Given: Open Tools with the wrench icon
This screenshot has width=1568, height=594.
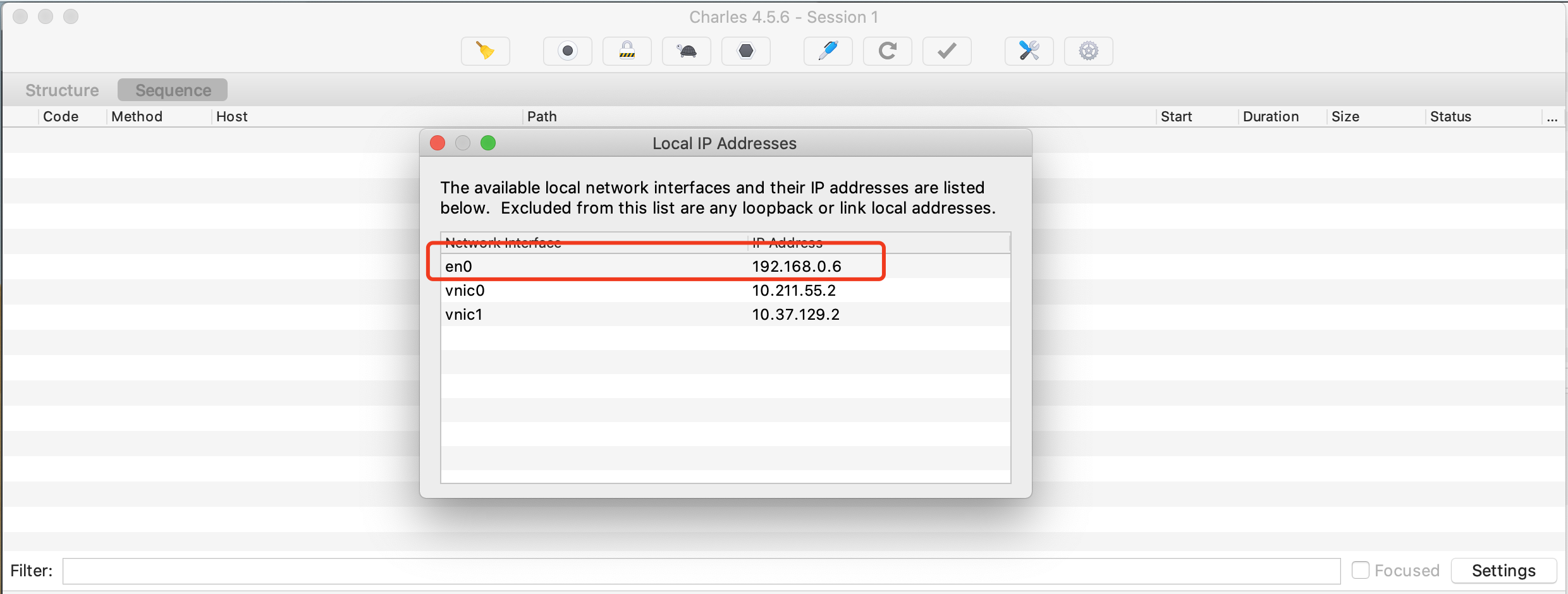Looking at the screenshot, I should (x=1029, y=51).
